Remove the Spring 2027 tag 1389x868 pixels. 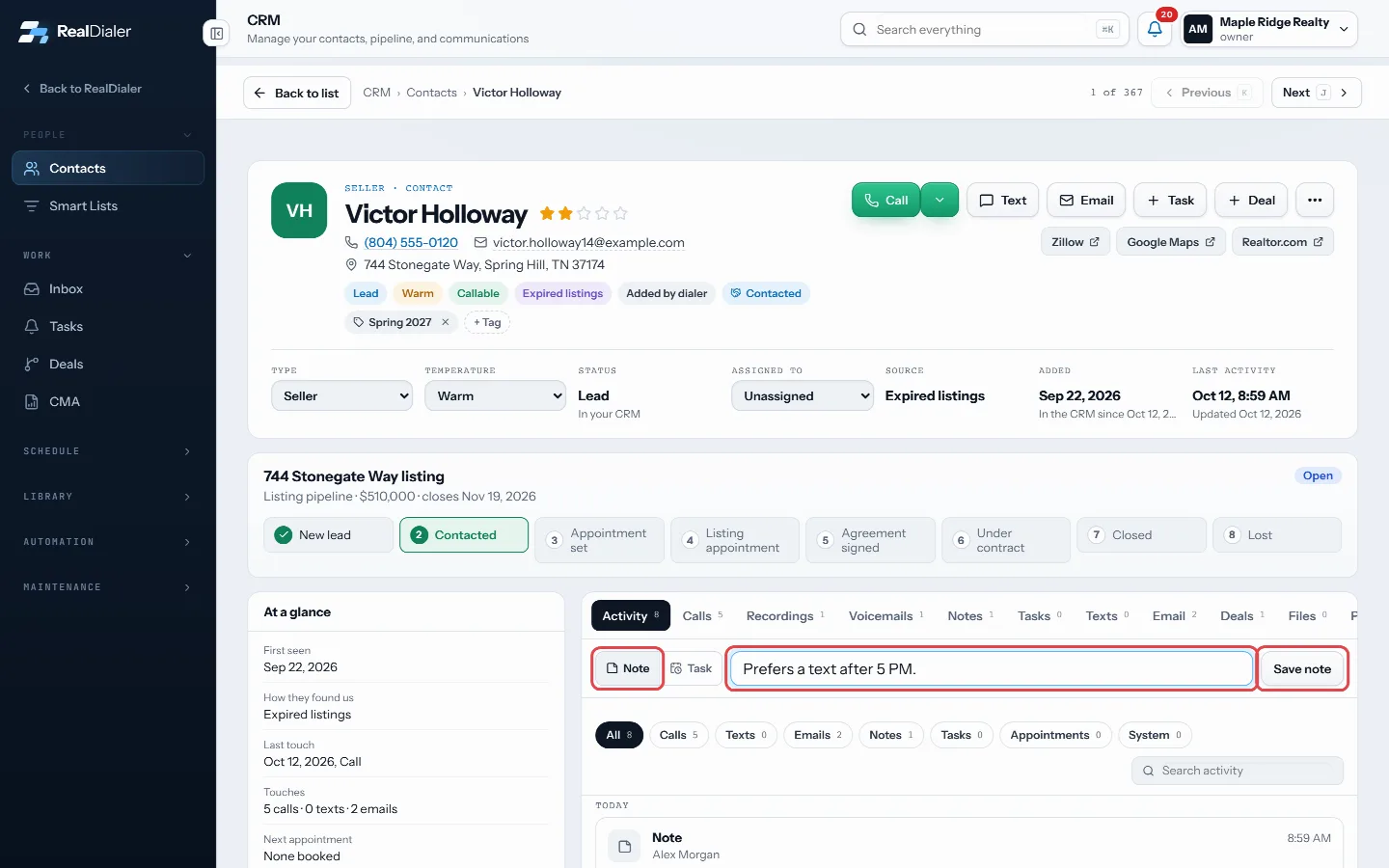pos(446,322)
